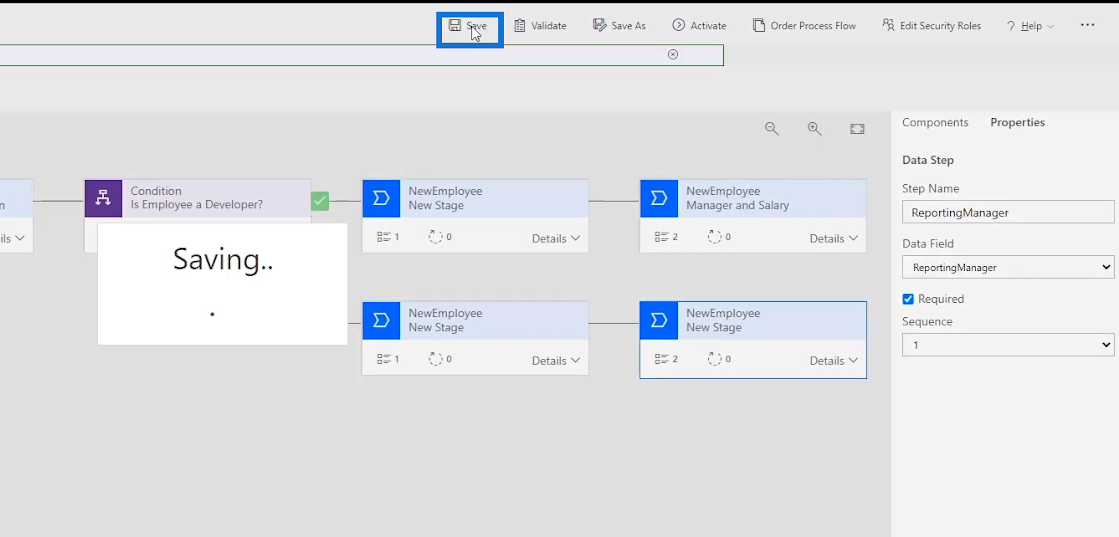Open Order Process Flow
This screenshot has width=1119, height=537.
pos(804,26)
